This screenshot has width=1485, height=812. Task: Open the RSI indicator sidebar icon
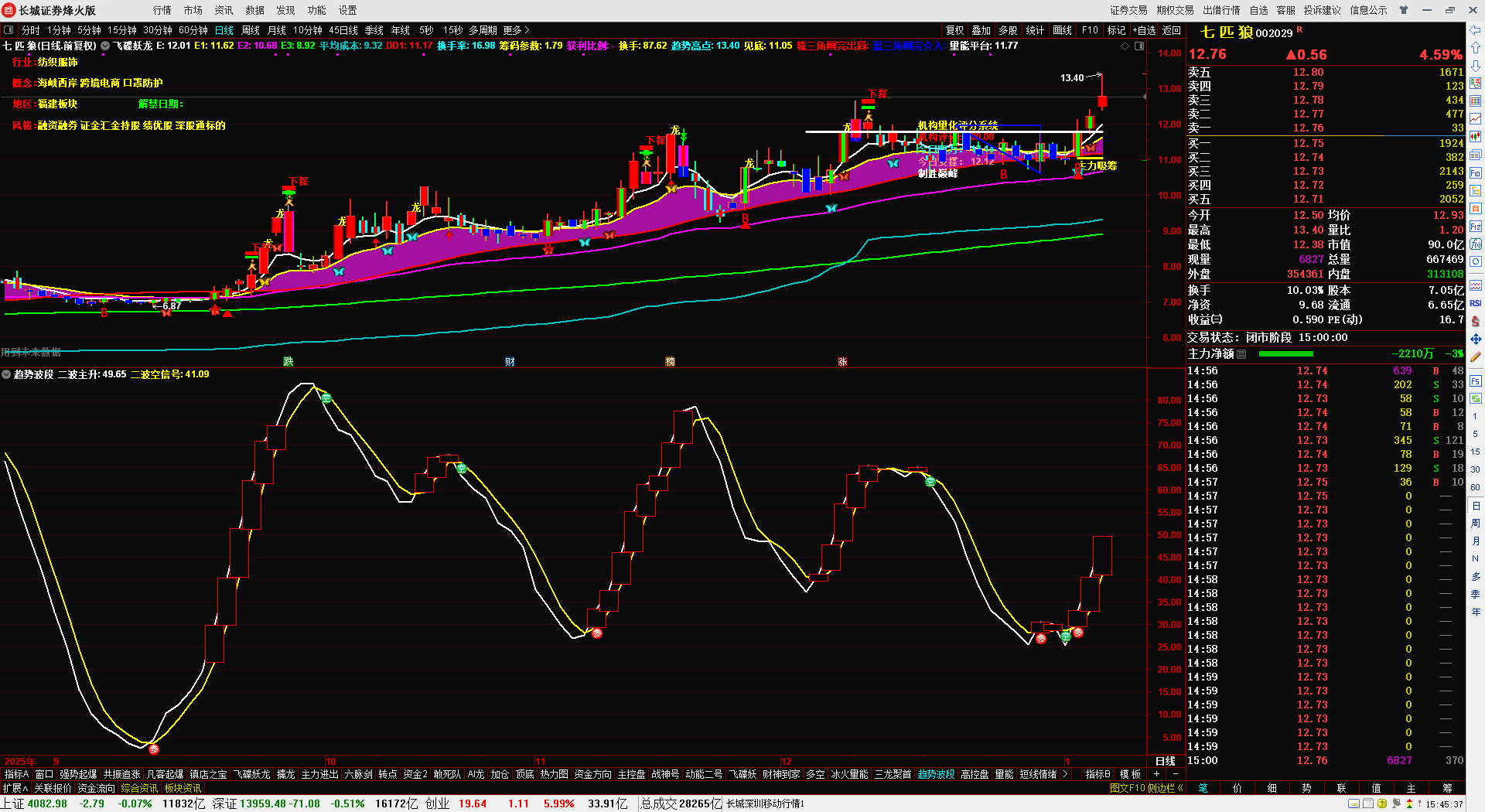1476,303
